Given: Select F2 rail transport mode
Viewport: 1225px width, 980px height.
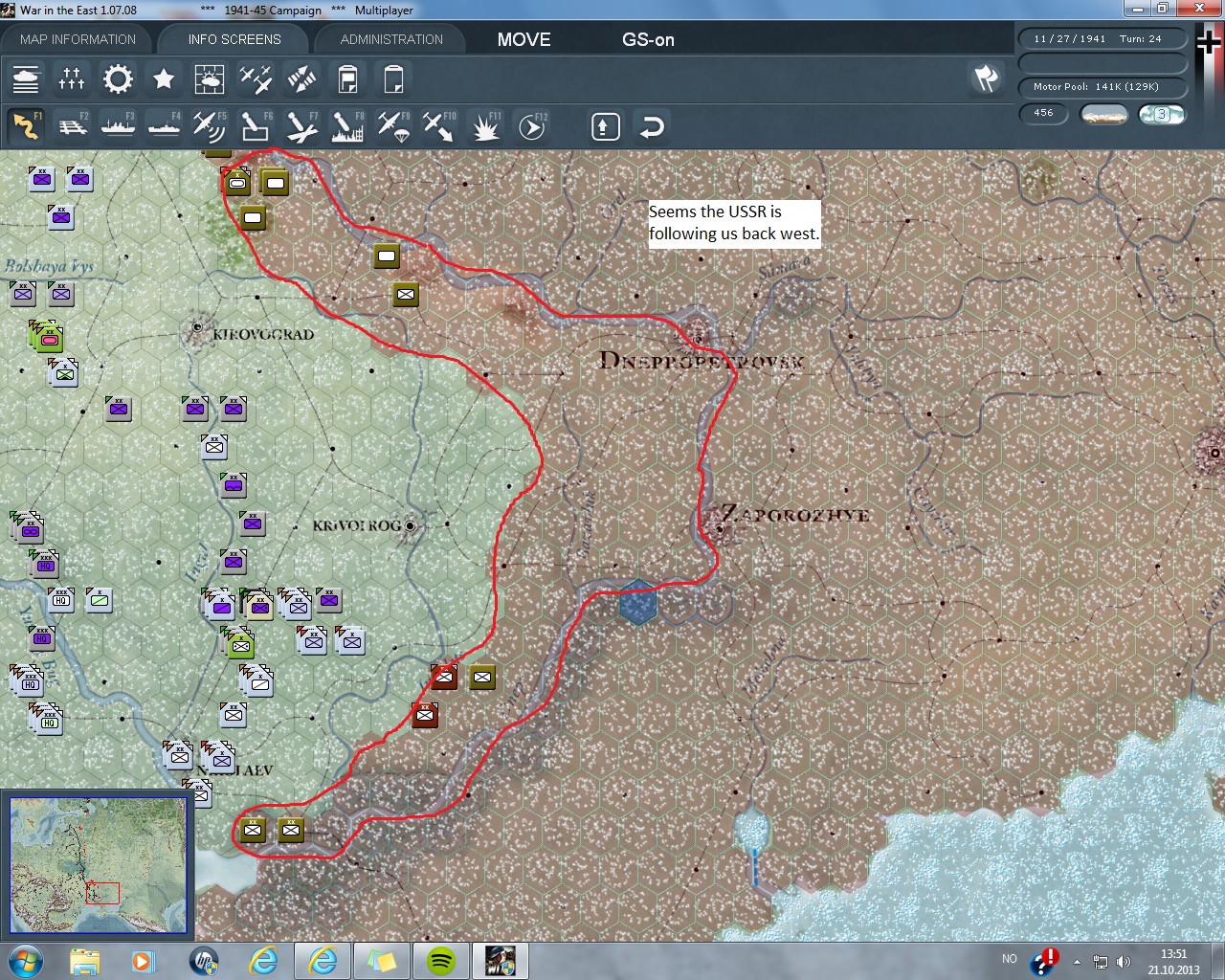Looking at the screenshot, I should 72,126.
